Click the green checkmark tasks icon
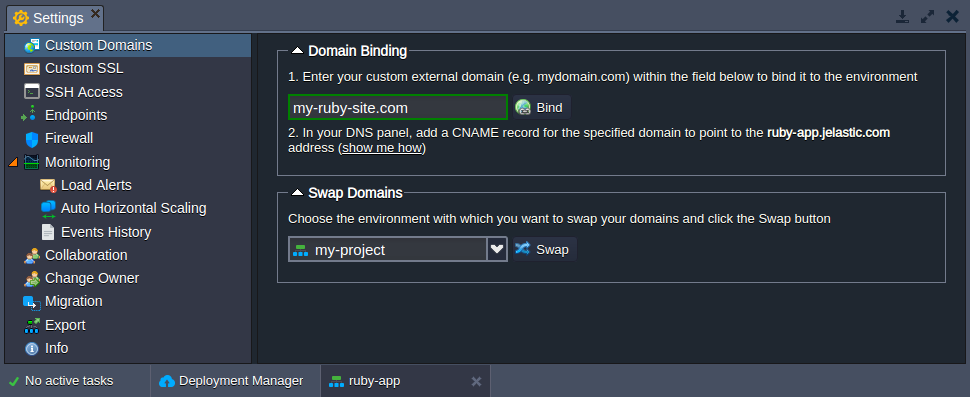The height and width of the screenshot is (397, 970). point(14,382)
